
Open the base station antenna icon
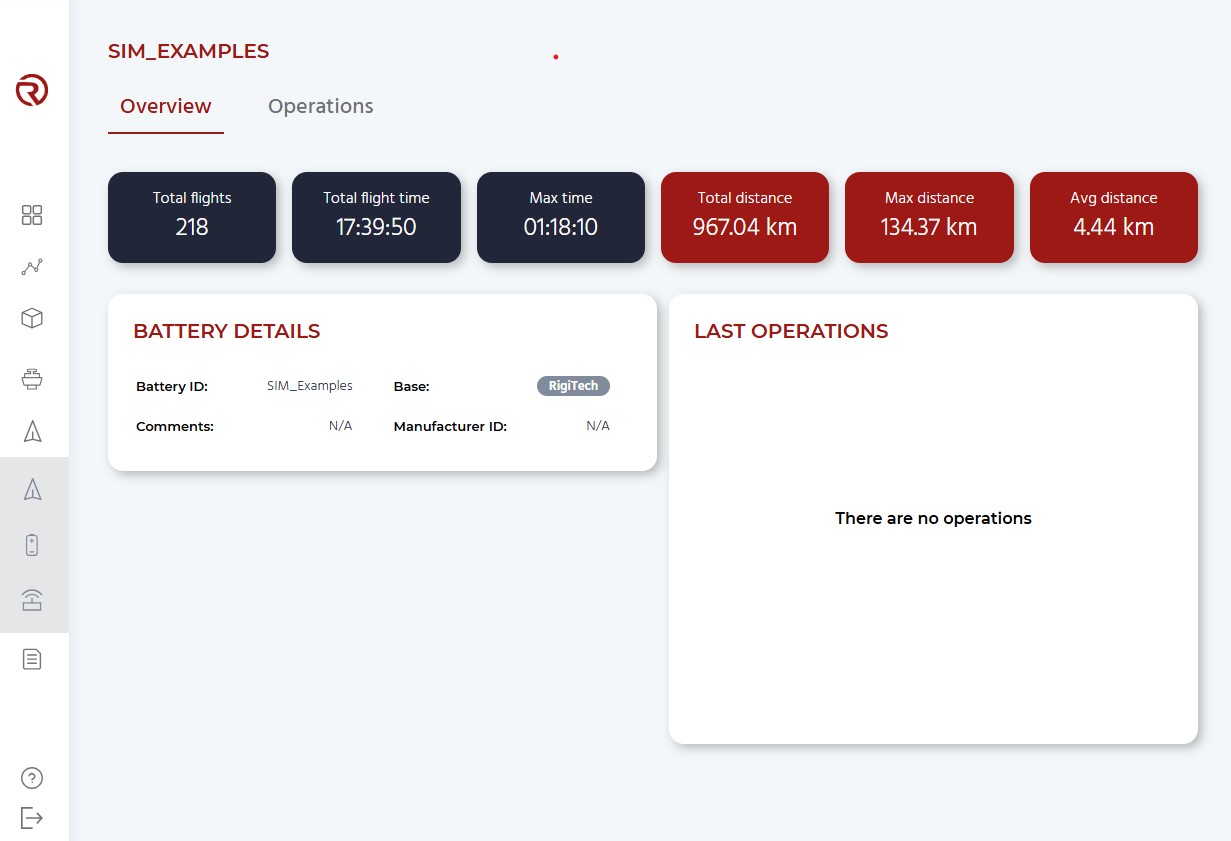(x=32, y=599)
